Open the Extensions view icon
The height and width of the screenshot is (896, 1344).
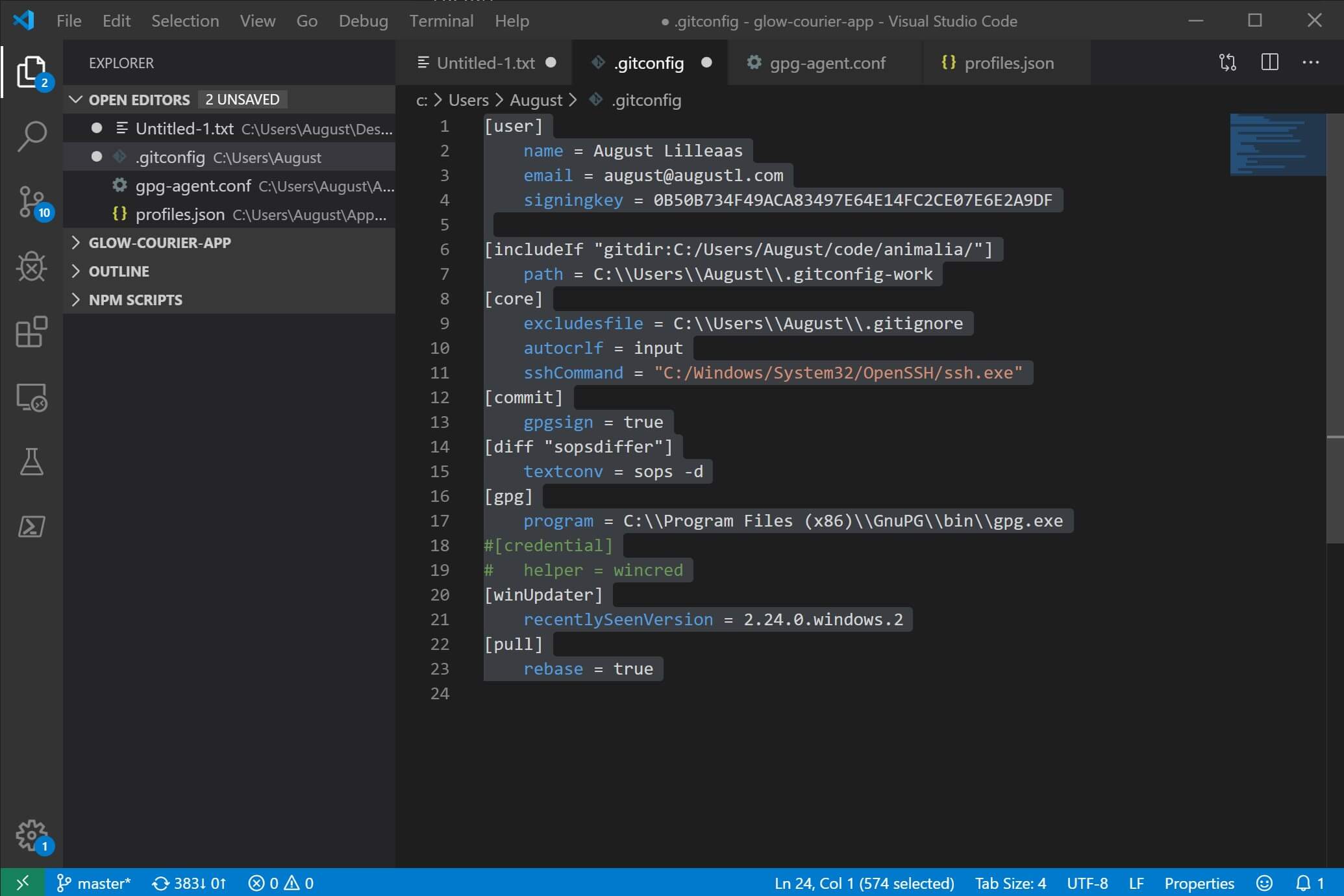pos(31,332)
